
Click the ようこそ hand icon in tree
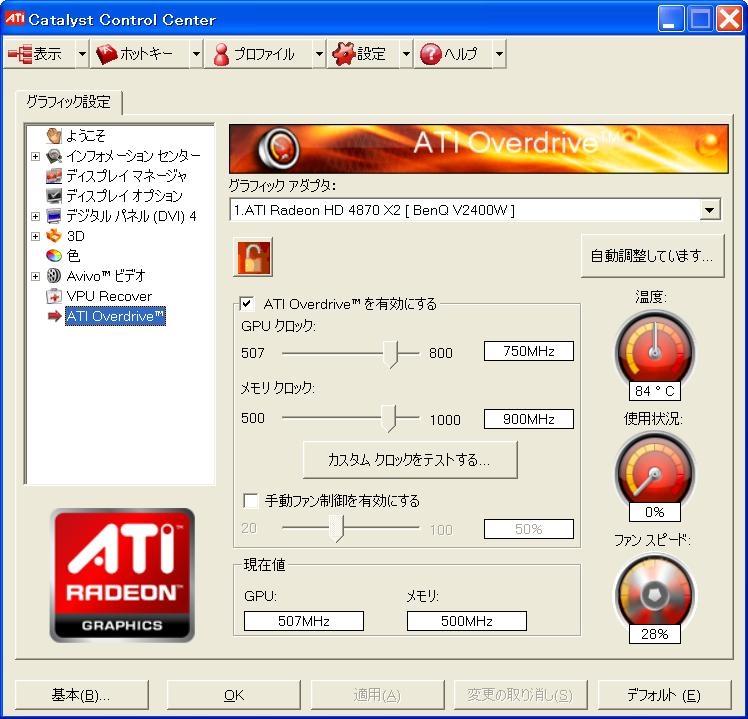pyautogui.click(x=54, y=135)
